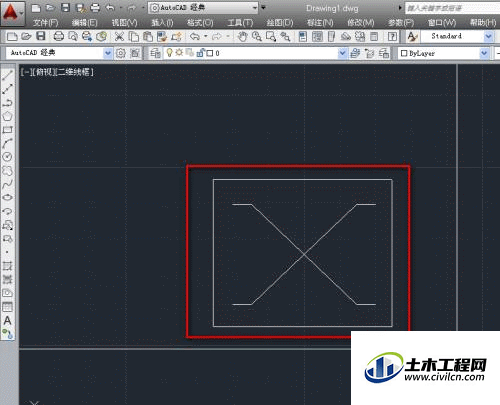Click Match Properties brush icon
This screenshot has width=500, height=405.
pyautogui.click(x=162, y=36)
